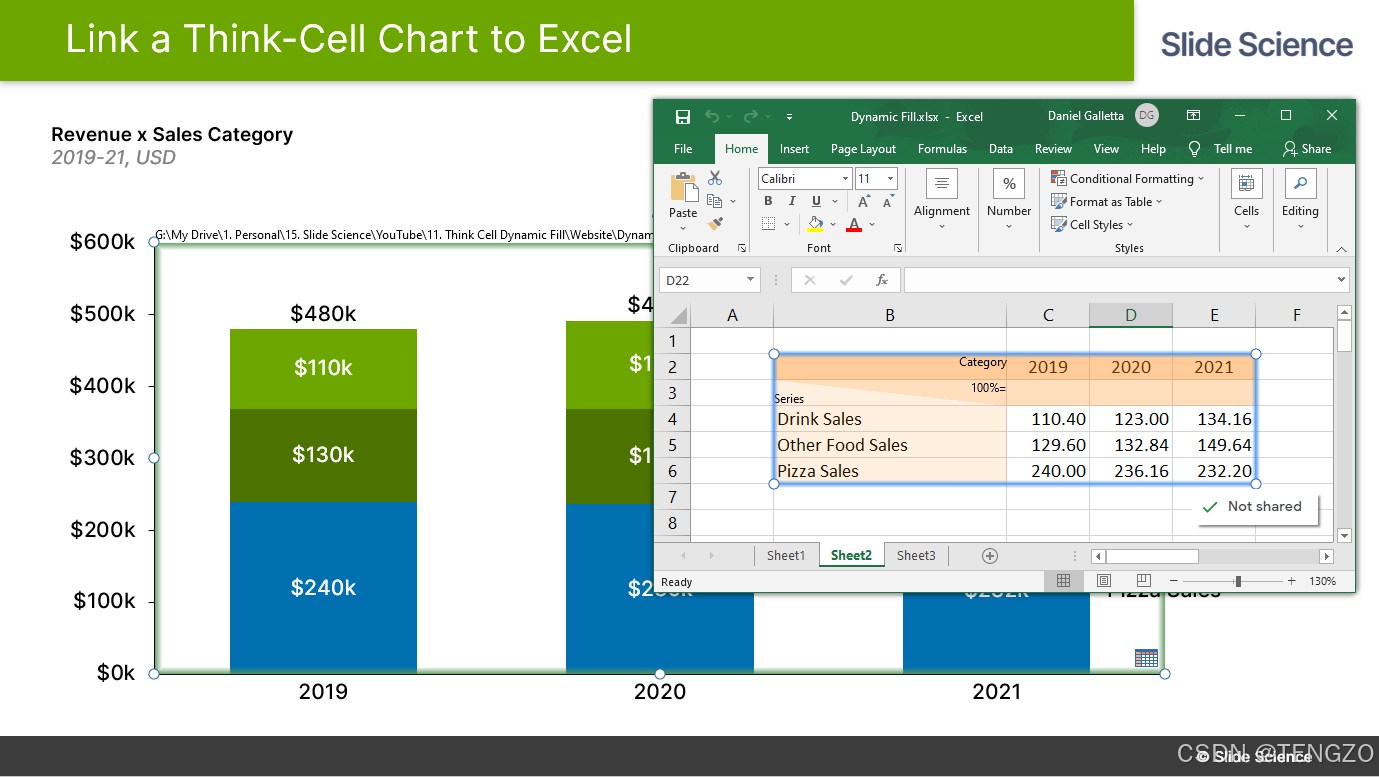Open the Cells group menu

1246,199
